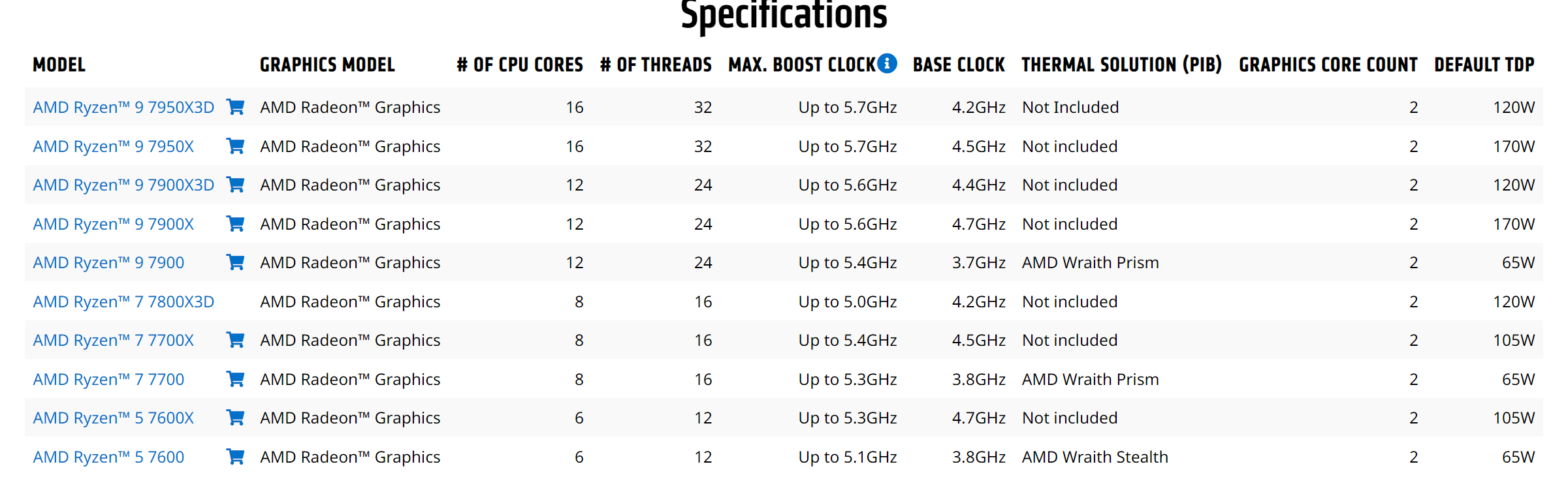Open the AMD Ryzen 7 7700 link

click(108, 379)
